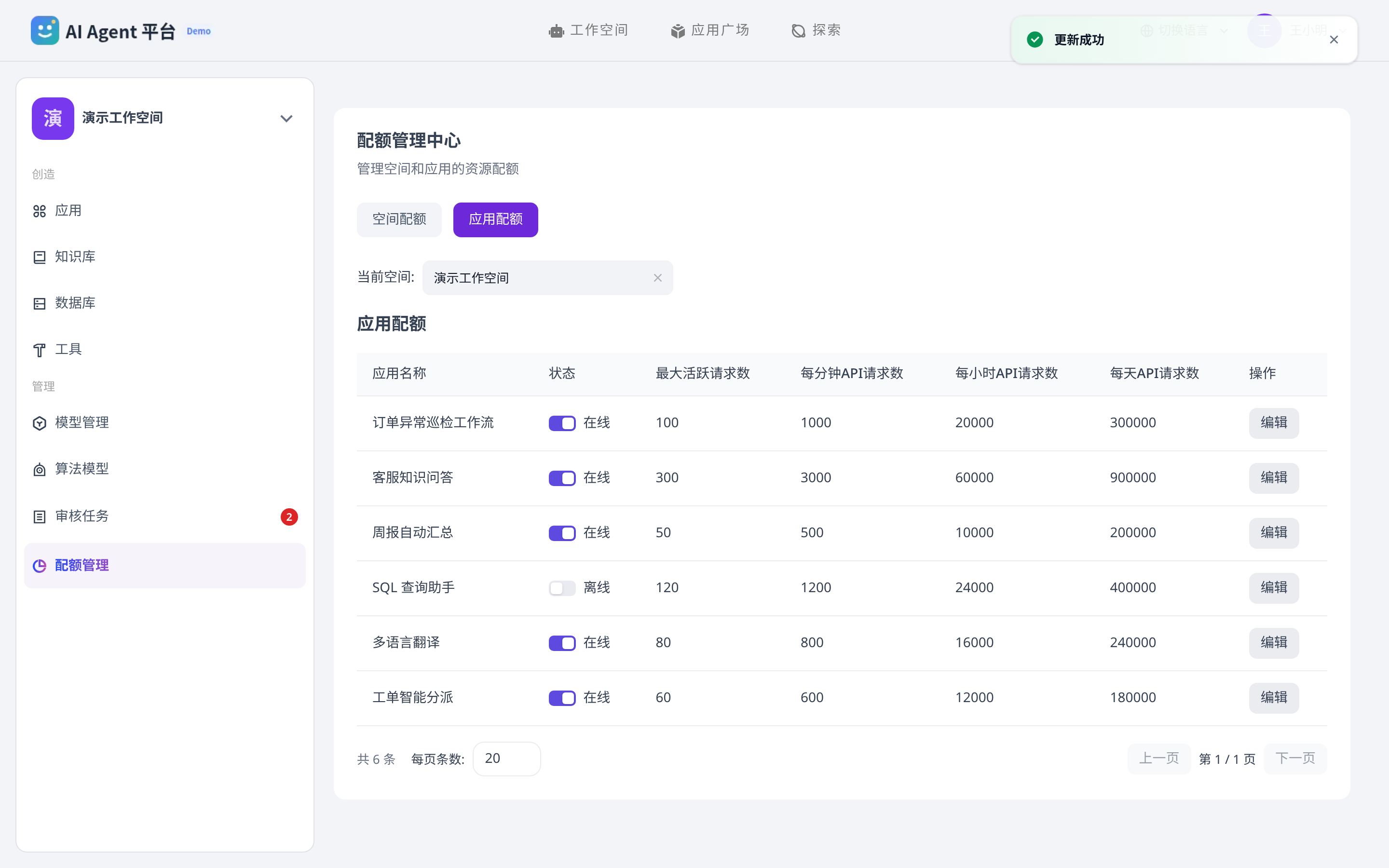The image size is (1389, 868).
Task: Click 编辑 for 工单智能分派 row
Action: coord(1274,697)
